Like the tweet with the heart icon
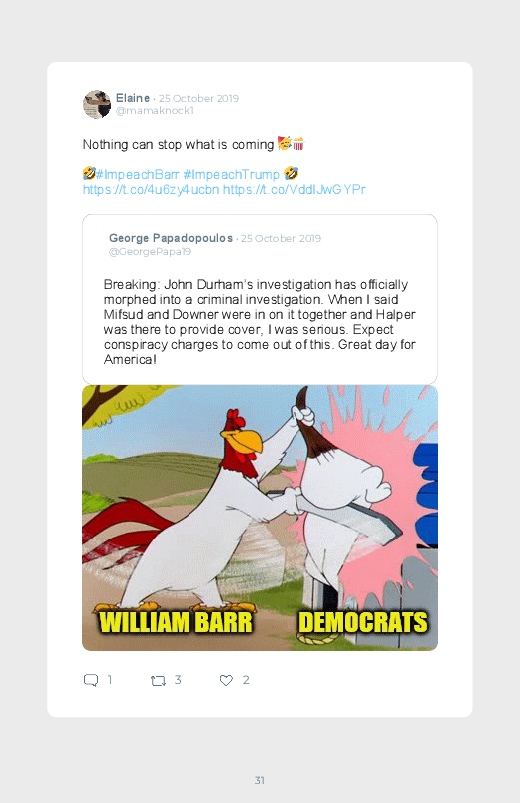 click(x=226, y=680)
